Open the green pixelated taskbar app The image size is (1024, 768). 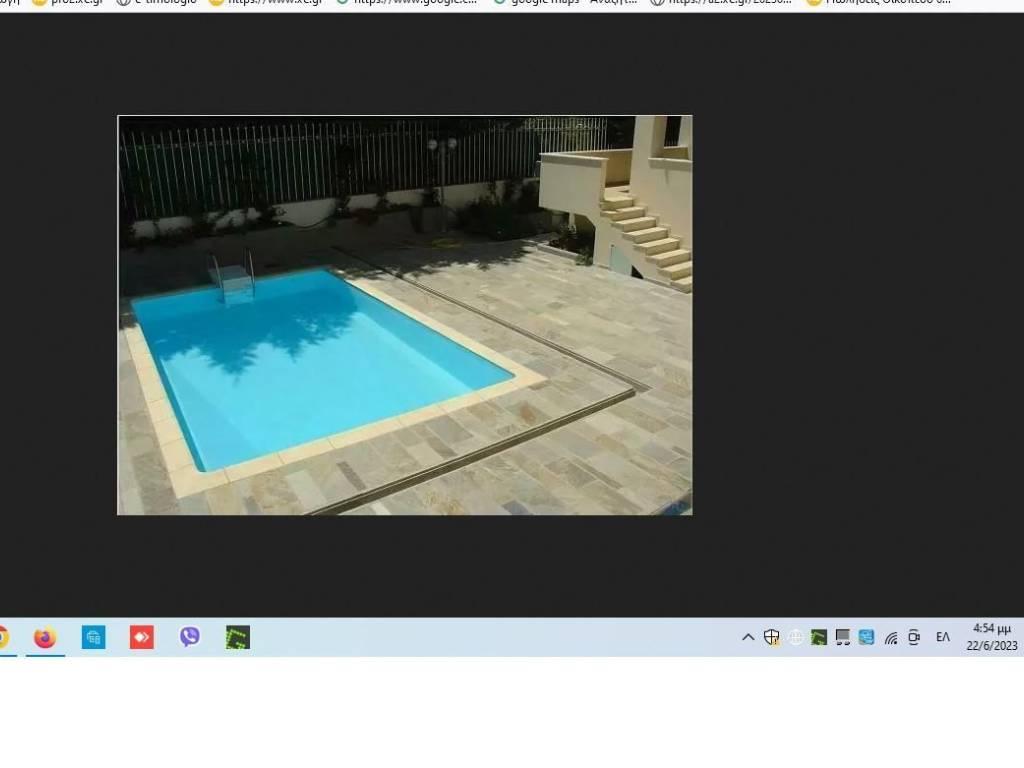click(238, 637)
